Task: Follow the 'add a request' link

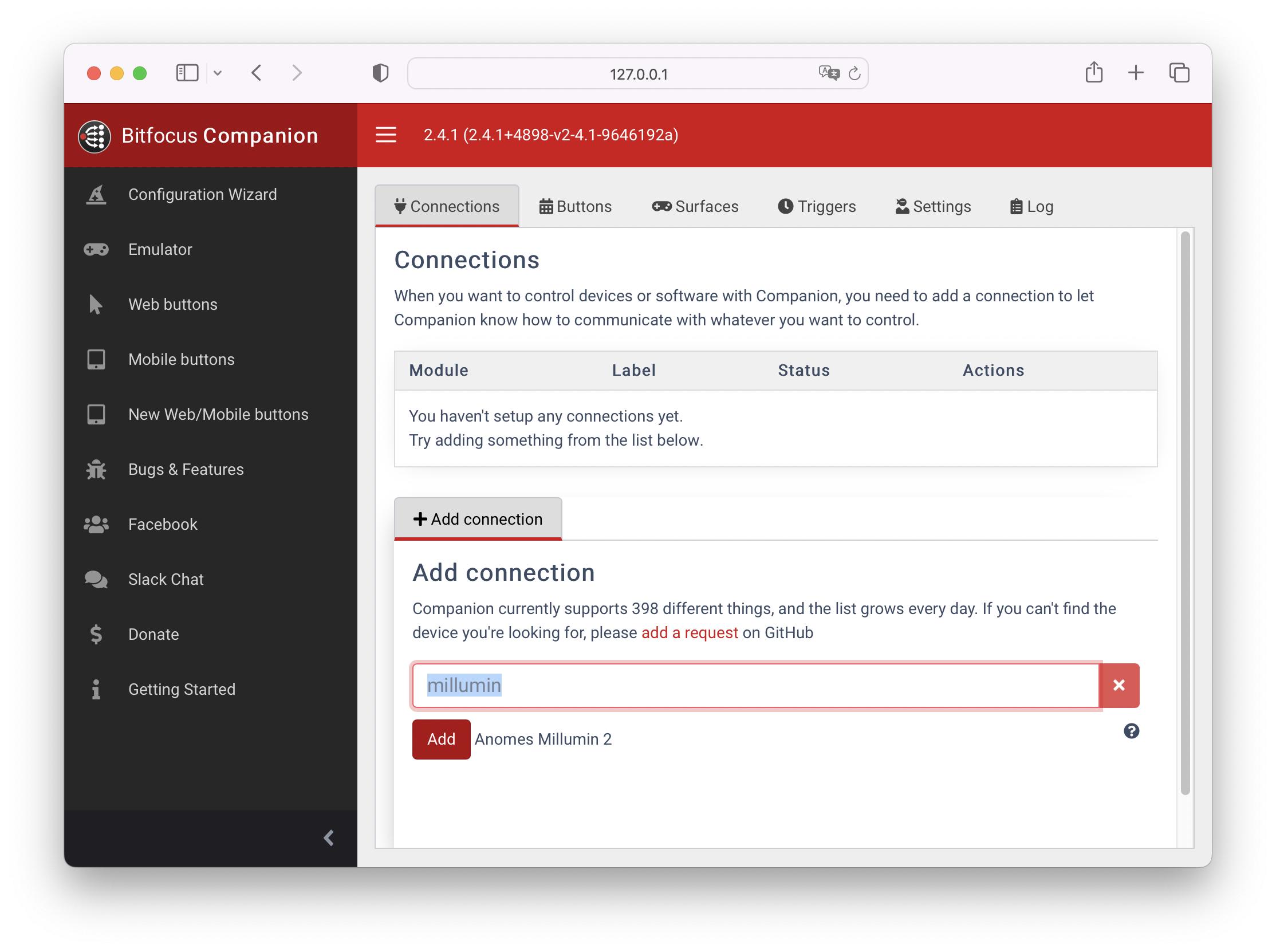Action: (x=689, y=633)
